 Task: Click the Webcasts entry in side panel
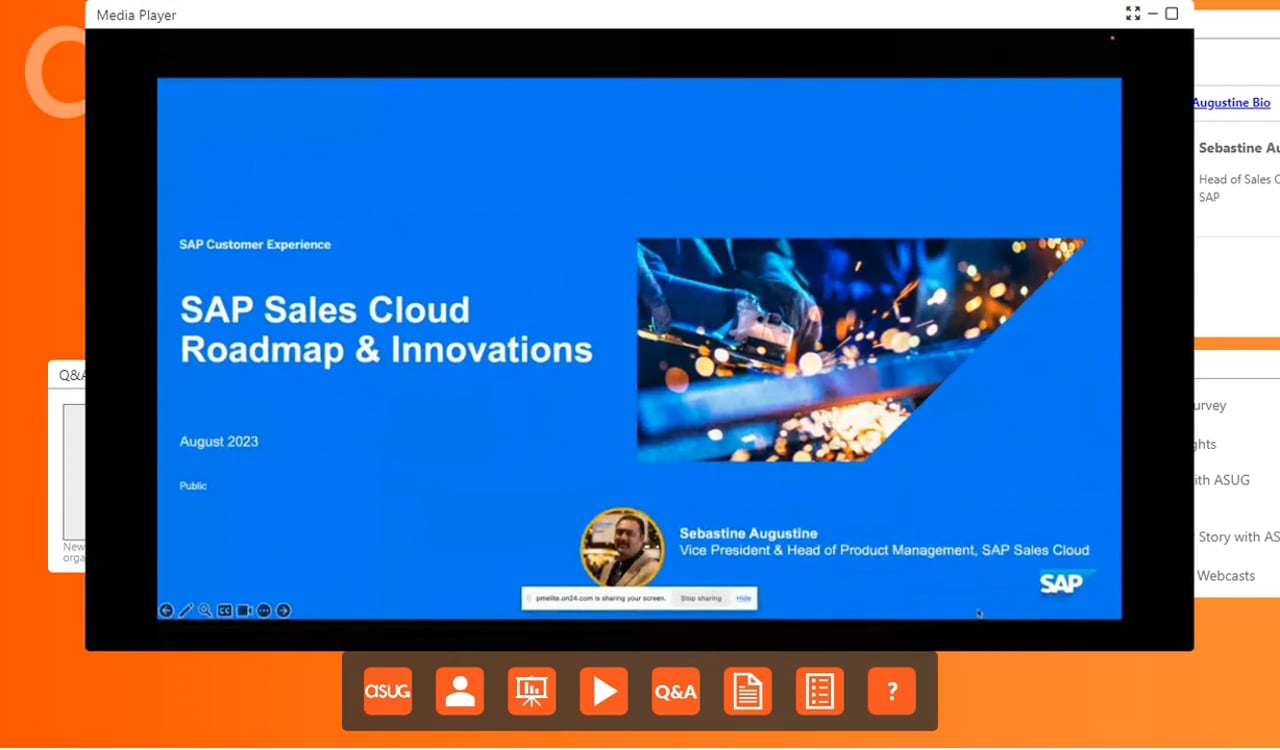tap(1226, 575)
